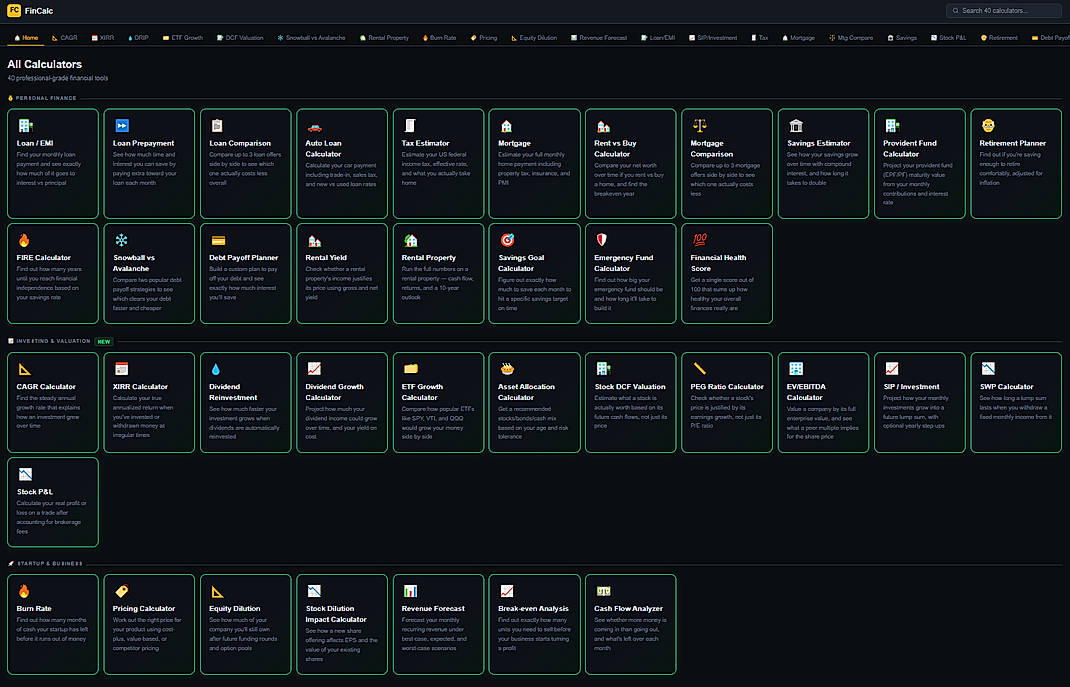The height and width of the screenshot is (687, 1070).
Task: Click the Revenue Forecast bar chart icon
Action: (x=410, y=591)
